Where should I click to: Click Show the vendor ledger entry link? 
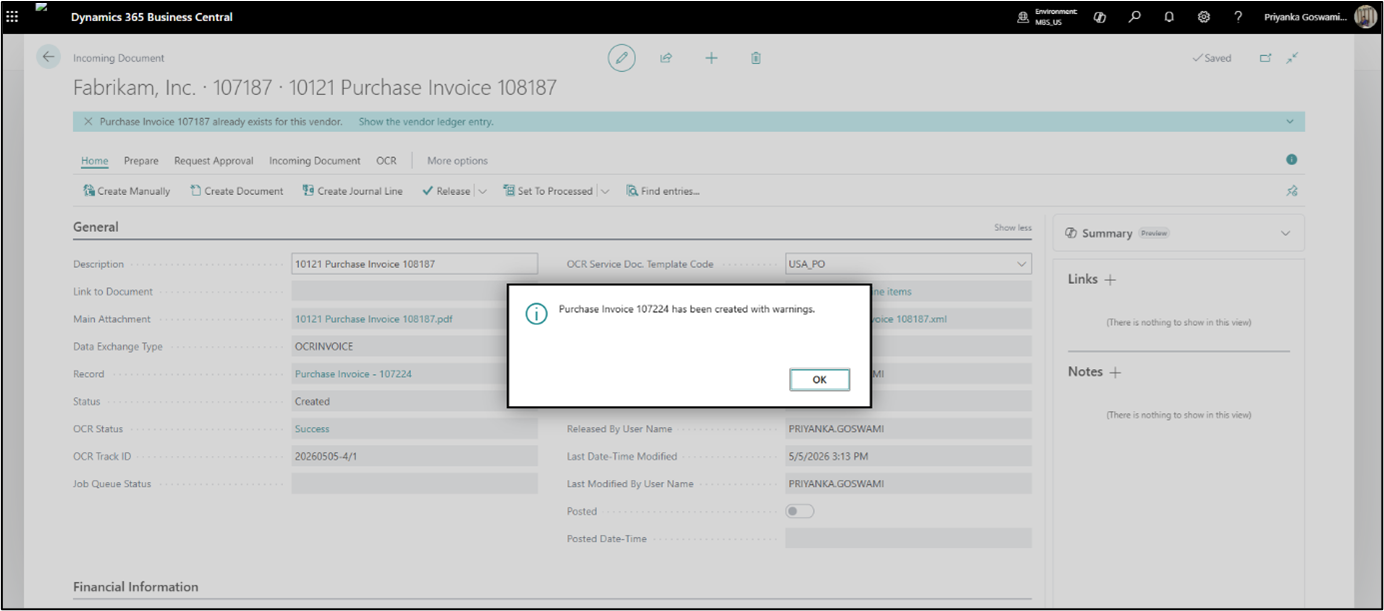tap(426, 122)
